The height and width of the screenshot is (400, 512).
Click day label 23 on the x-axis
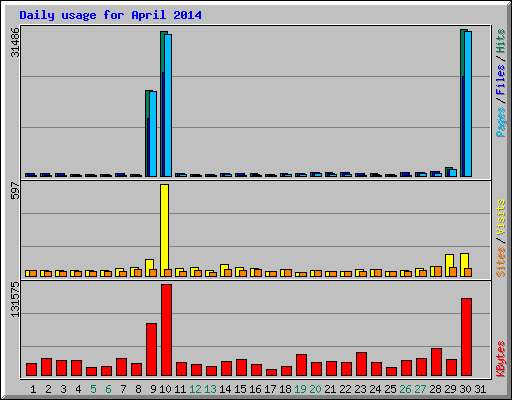click(360, 389)
